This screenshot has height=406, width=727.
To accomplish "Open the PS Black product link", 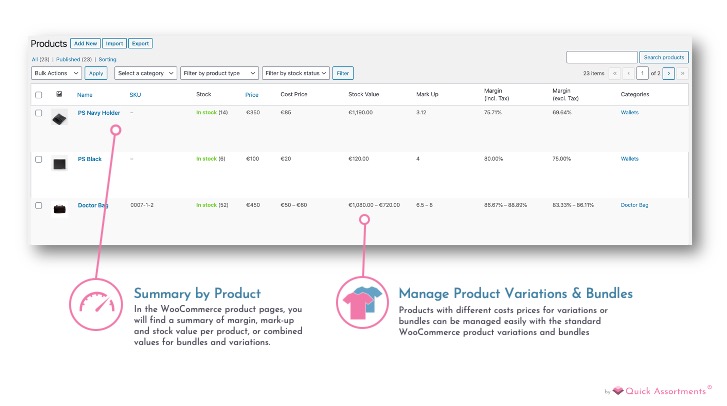I will point(89,159).
